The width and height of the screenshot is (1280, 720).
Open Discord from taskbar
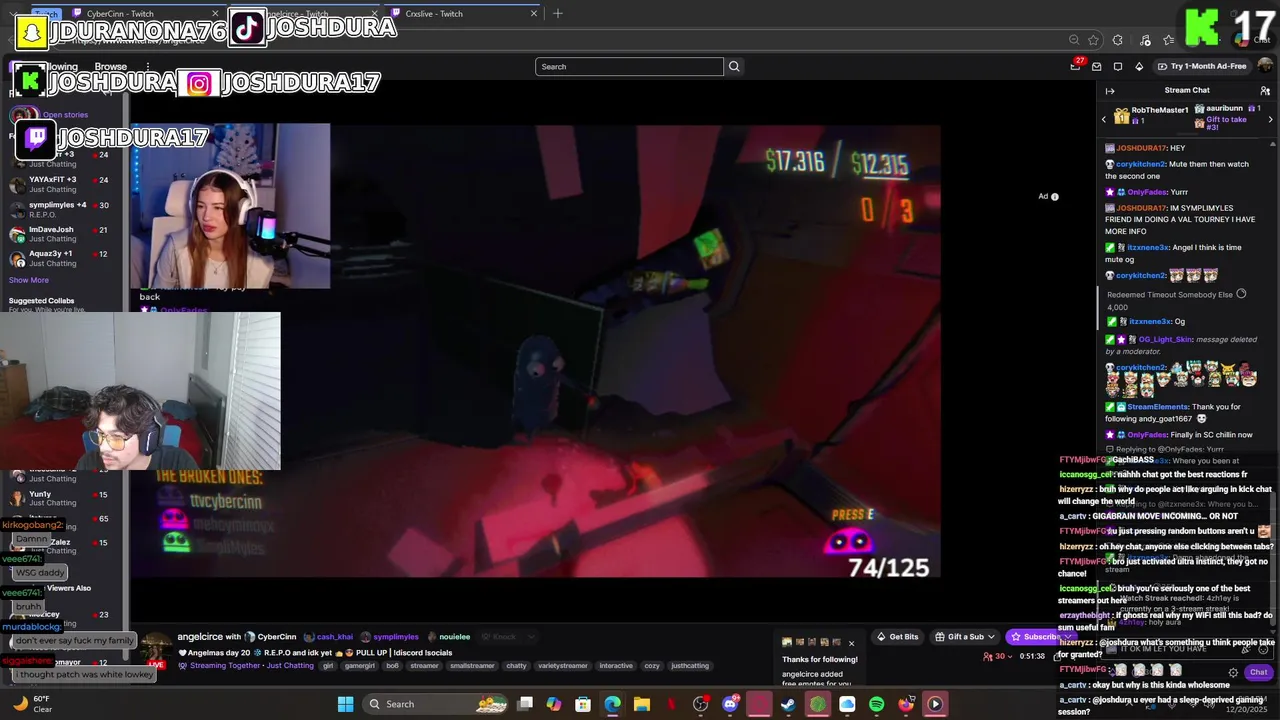(x=730, y=704)
